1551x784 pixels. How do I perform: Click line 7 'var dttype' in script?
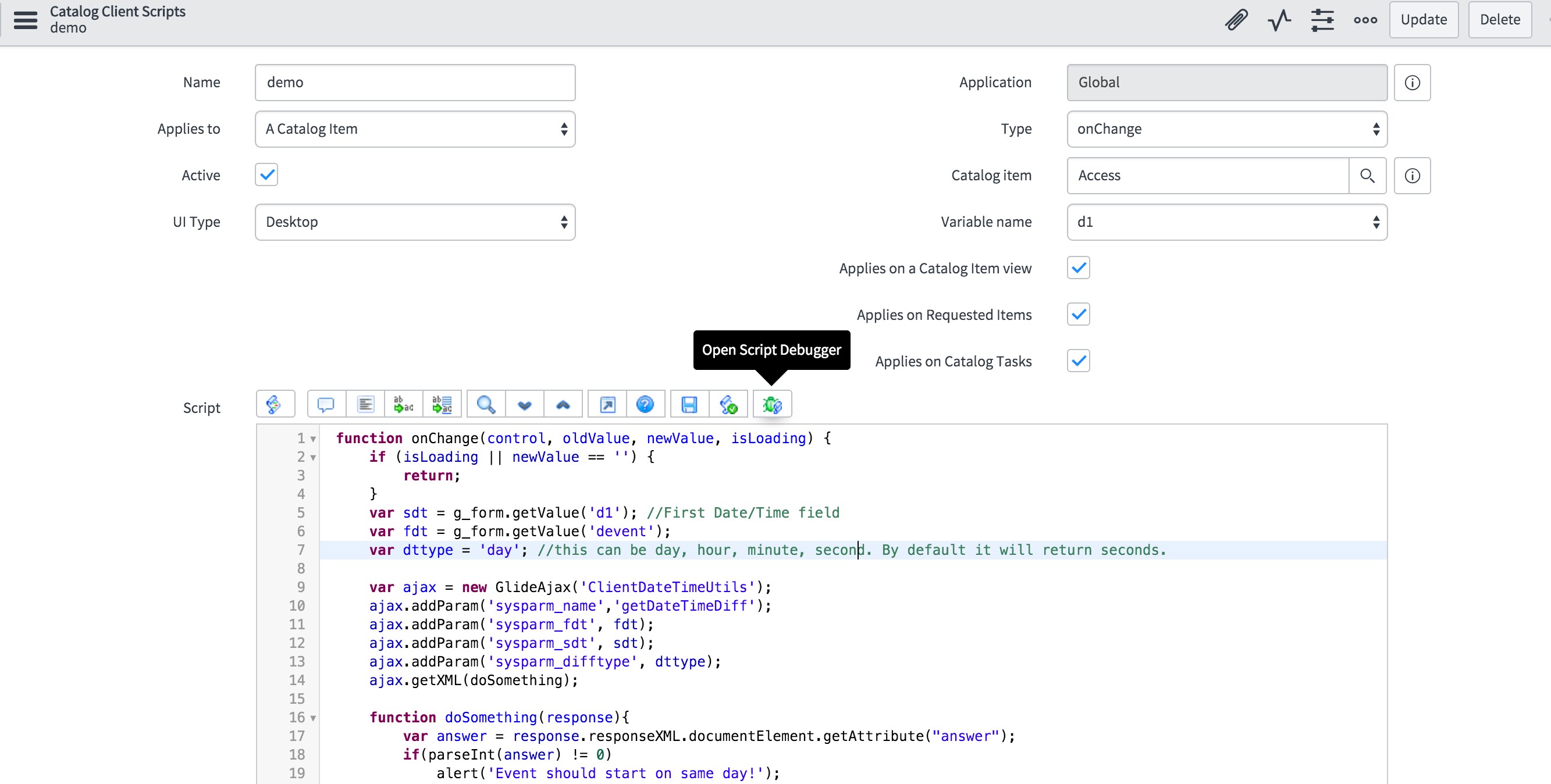click(853, 550)
